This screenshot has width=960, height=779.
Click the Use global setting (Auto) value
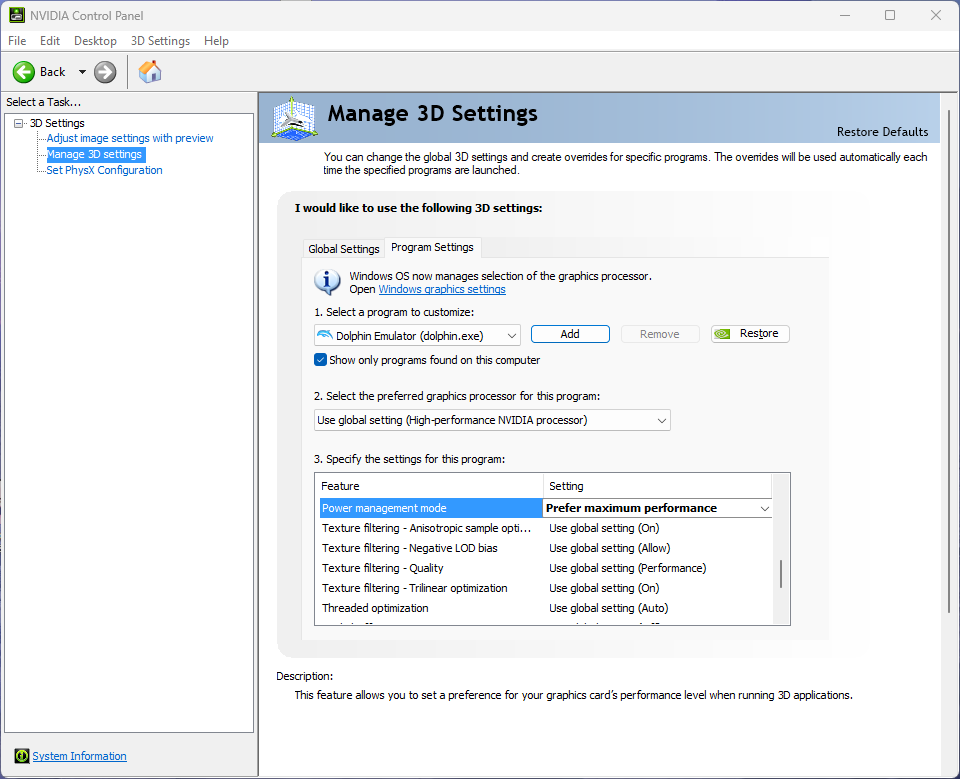pos(609,608)
